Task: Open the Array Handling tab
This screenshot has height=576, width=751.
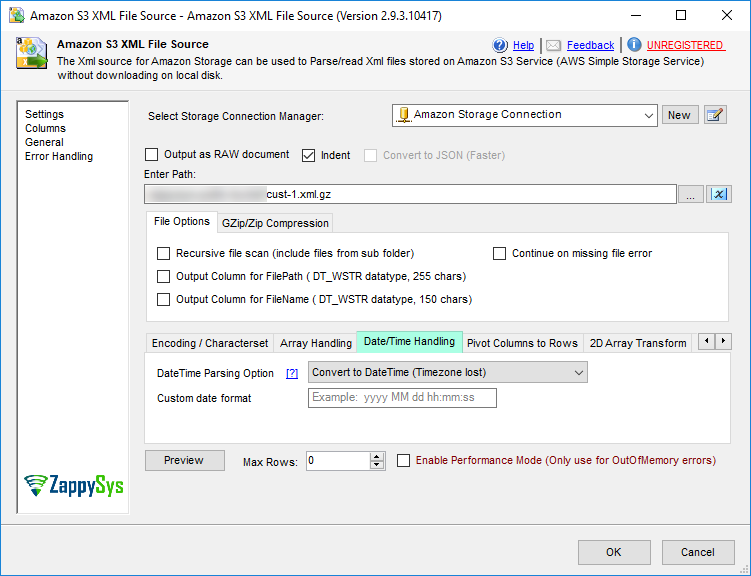Action: 316,343
